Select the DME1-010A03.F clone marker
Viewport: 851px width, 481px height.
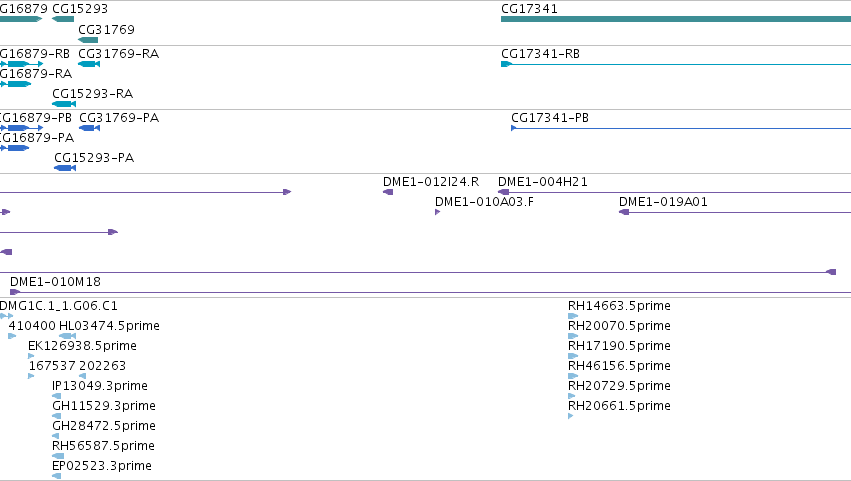pos(437,212)
